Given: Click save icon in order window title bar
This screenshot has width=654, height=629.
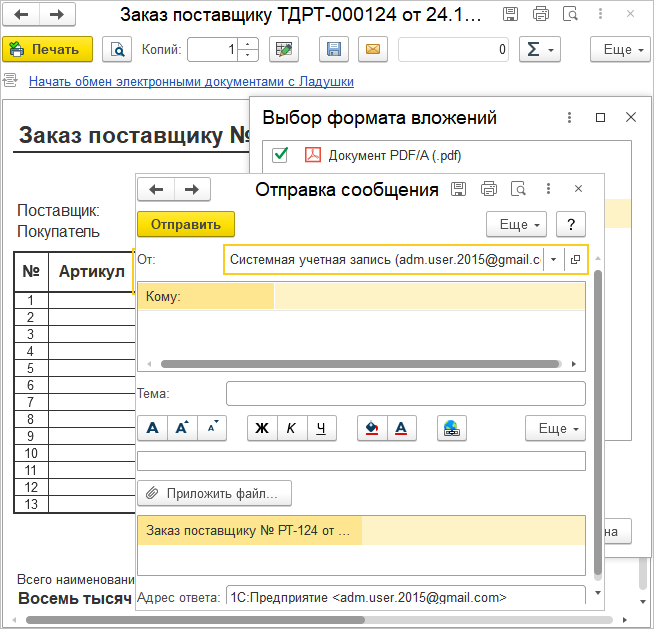Looking at the screenshot, I should (511, 14).
